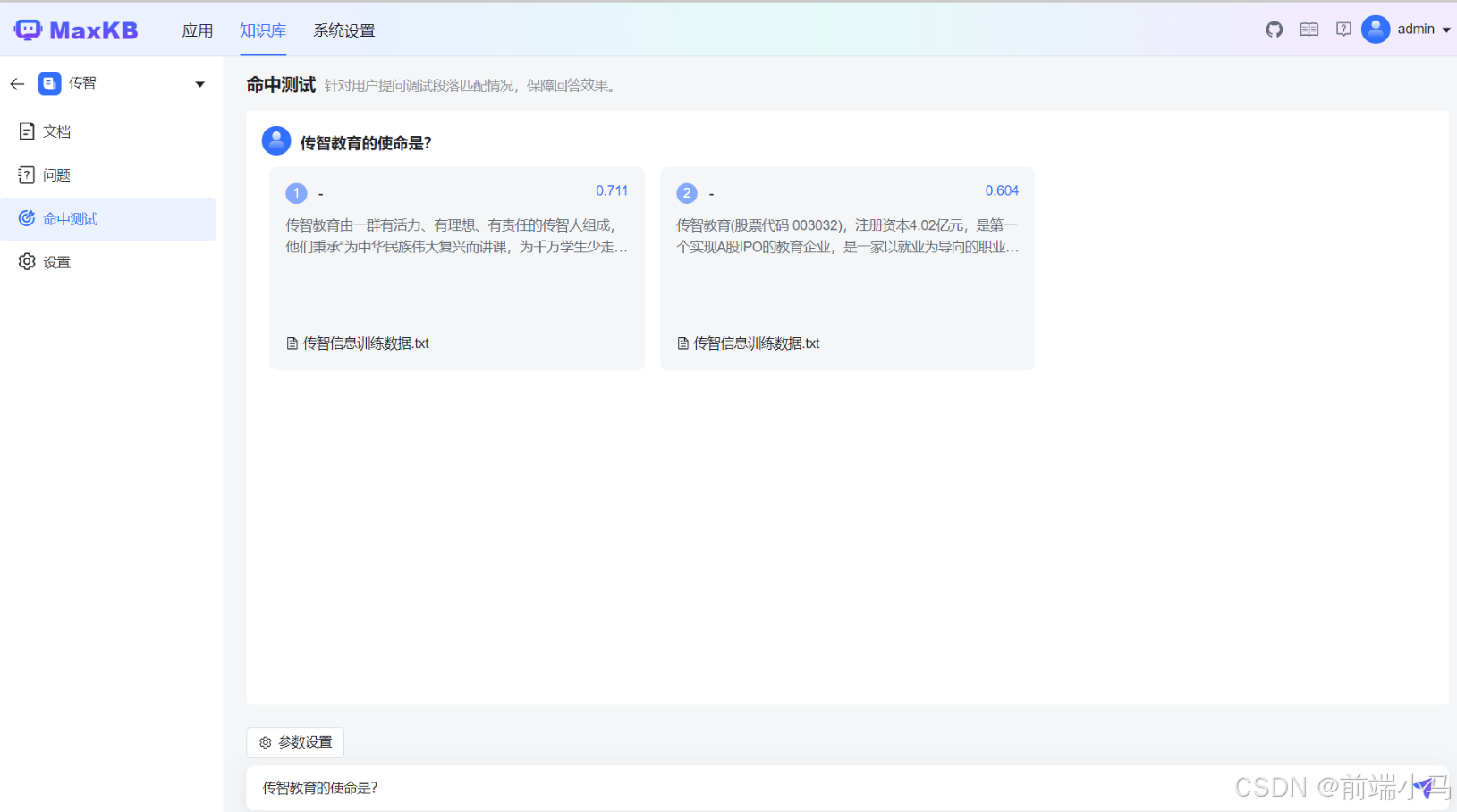
Task: Click the user avatar beside the question
Action: [276, 140]
